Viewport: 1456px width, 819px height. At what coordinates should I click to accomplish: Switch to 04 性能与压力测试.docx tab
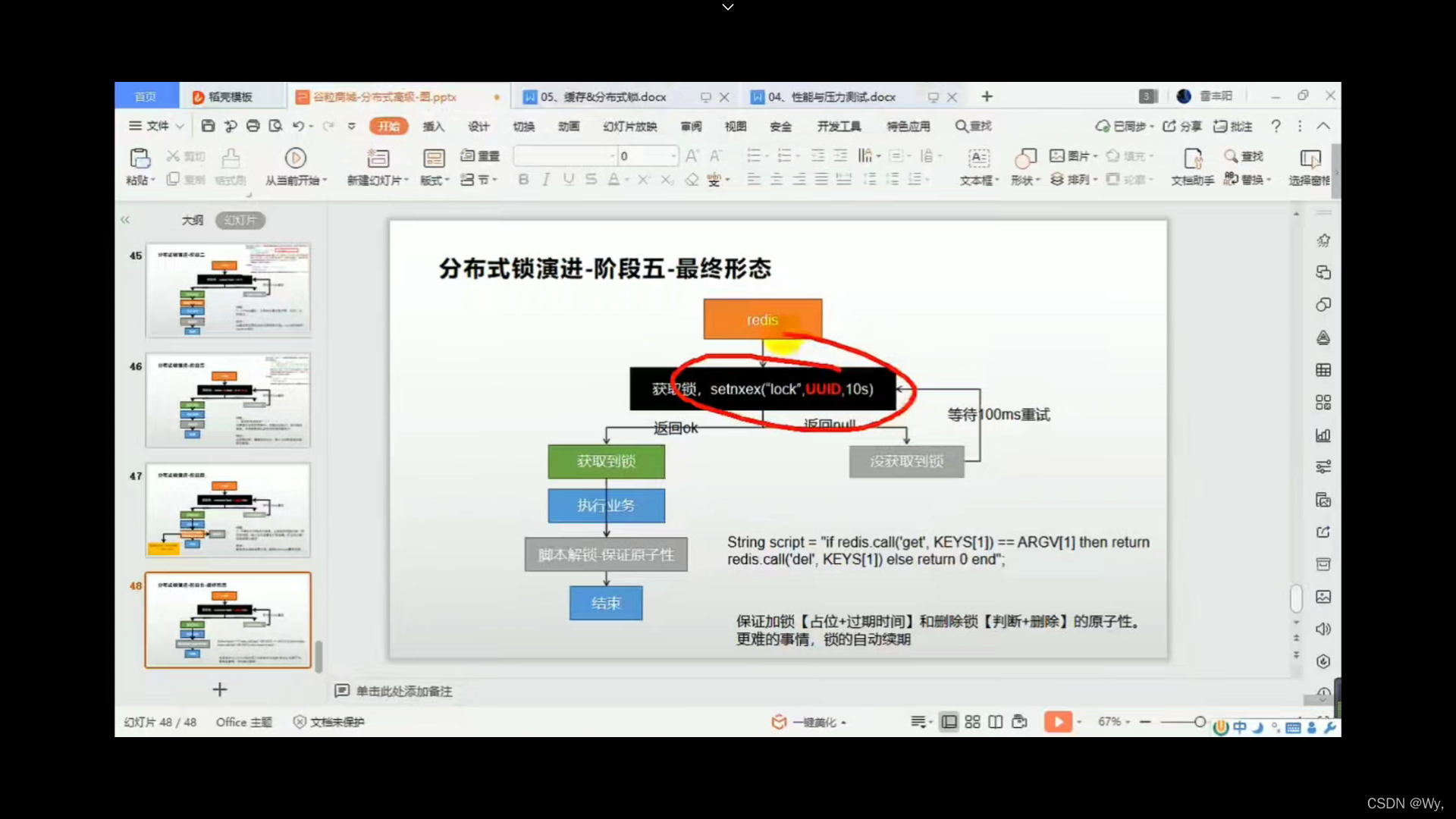click(x=832, y=97)
